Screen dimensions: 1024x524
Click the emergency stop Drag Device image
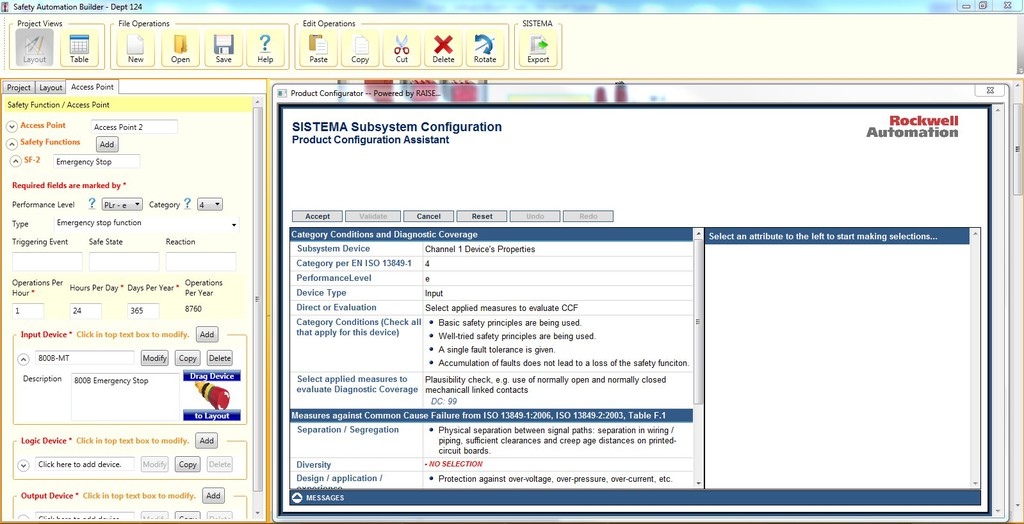pos(212,395)
